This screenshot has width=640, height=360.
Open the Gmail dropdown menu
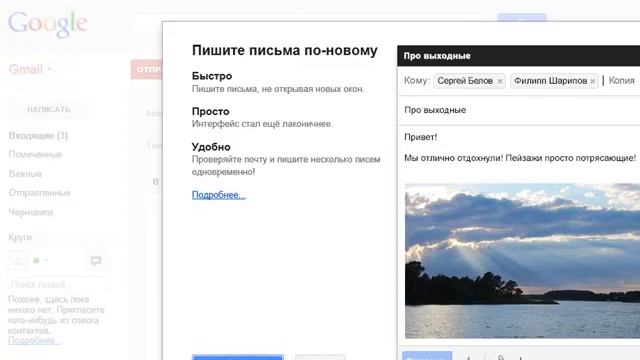pyautogui.click(x=30, y=69)
